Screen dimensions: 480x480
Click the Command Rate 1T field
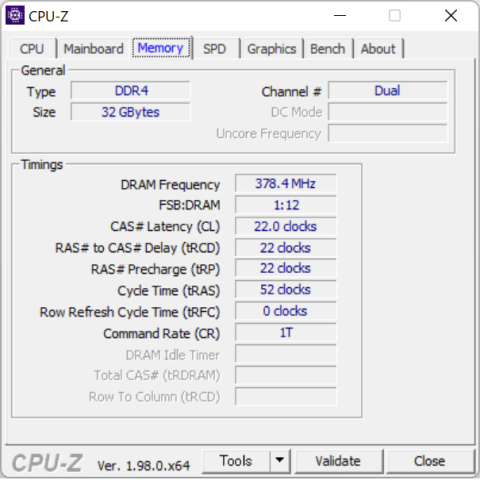pos(286,333)
